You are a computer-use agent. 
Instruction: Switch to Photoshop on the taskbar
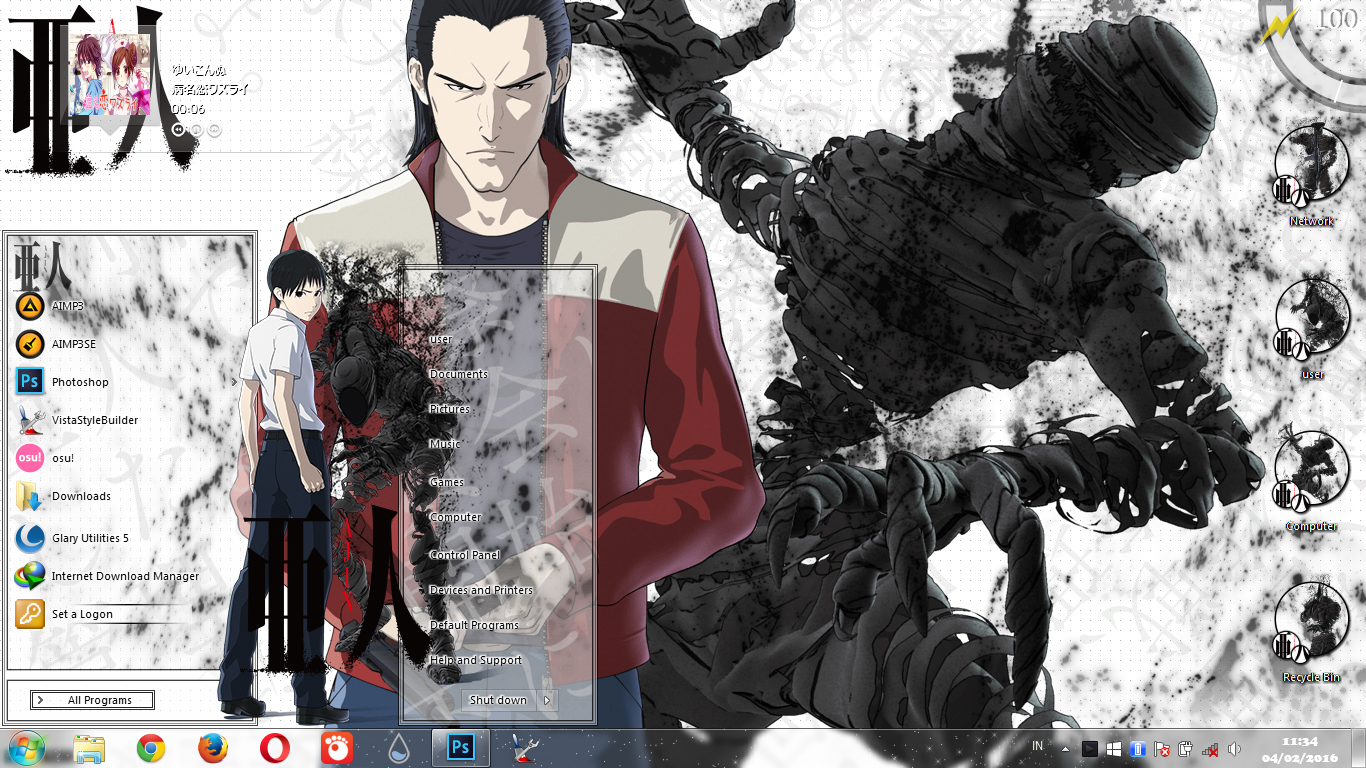point(461,748)
